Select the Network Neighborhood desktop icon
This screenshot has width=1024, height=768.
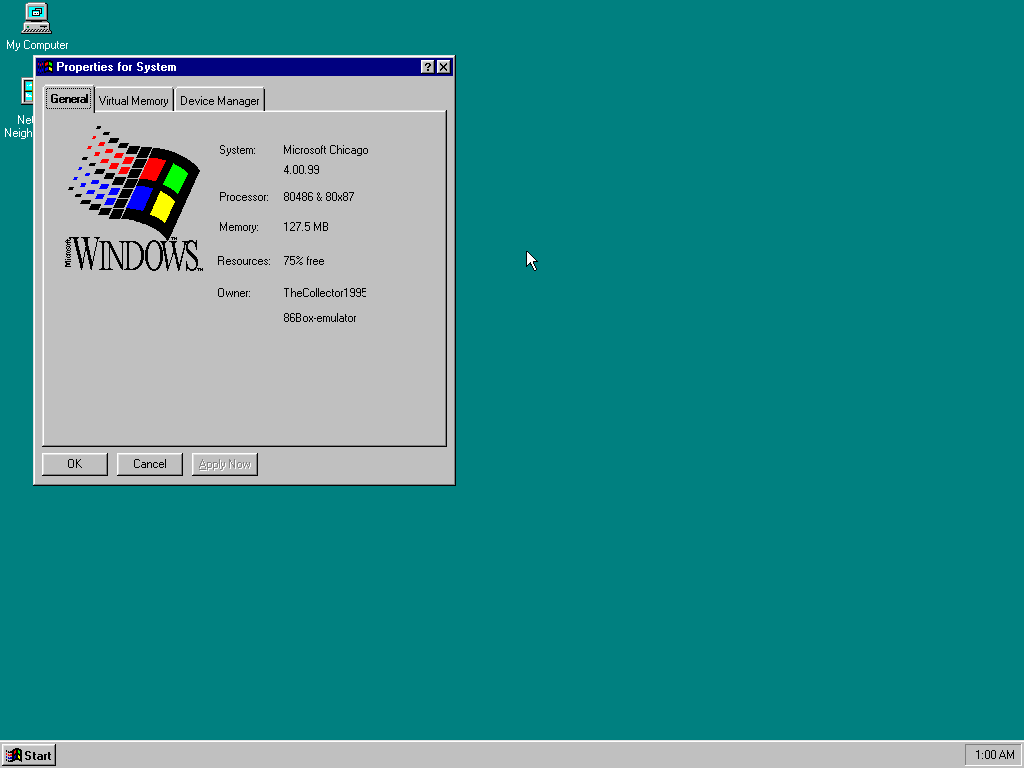pos(18,108)
